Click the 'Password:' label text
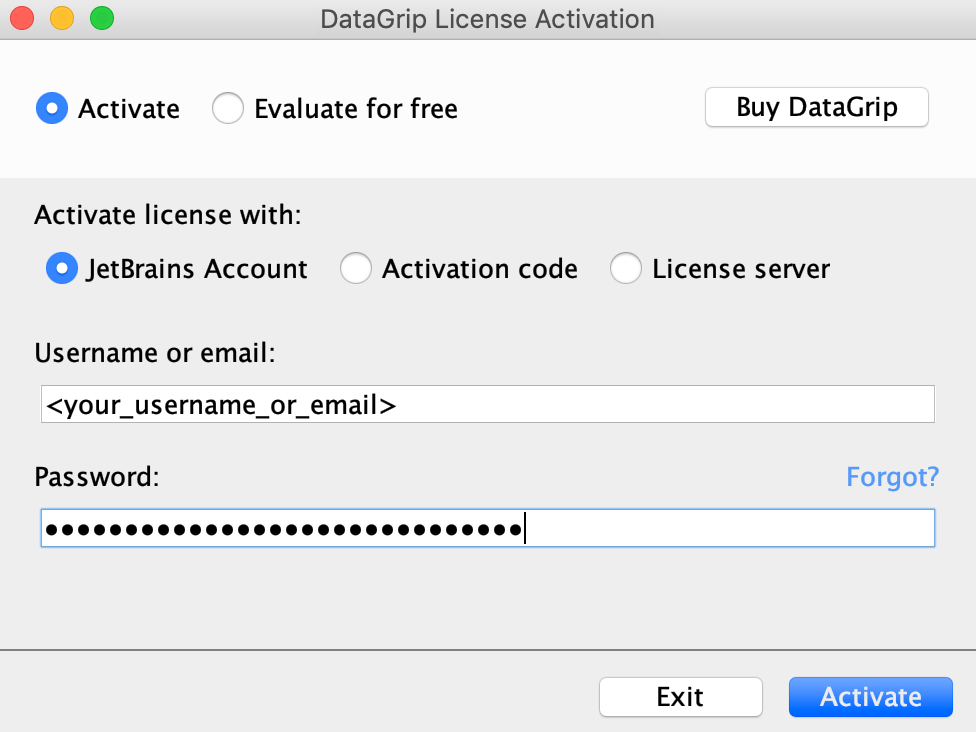This screenshot has height=732, width=976. 97,477
